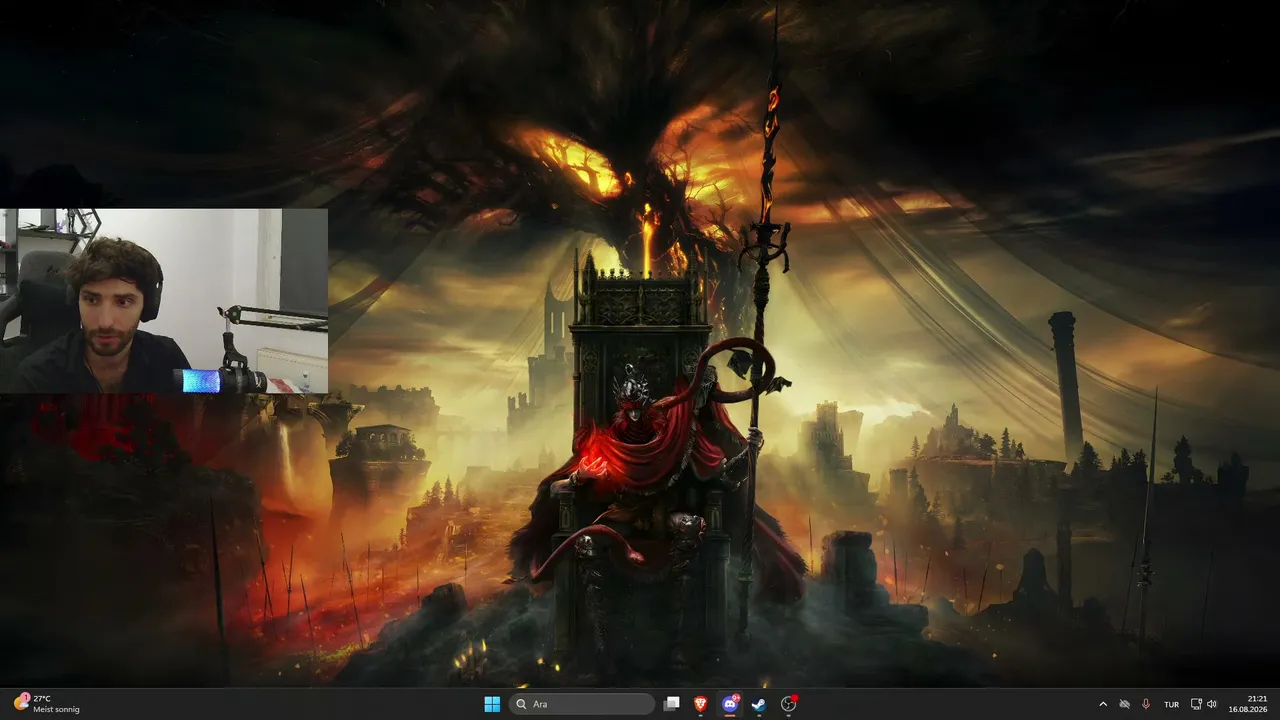Viewport: 1280px width, 720px height.
Task: Click the volume speaker tray icon
Action: pos(1212,704)
